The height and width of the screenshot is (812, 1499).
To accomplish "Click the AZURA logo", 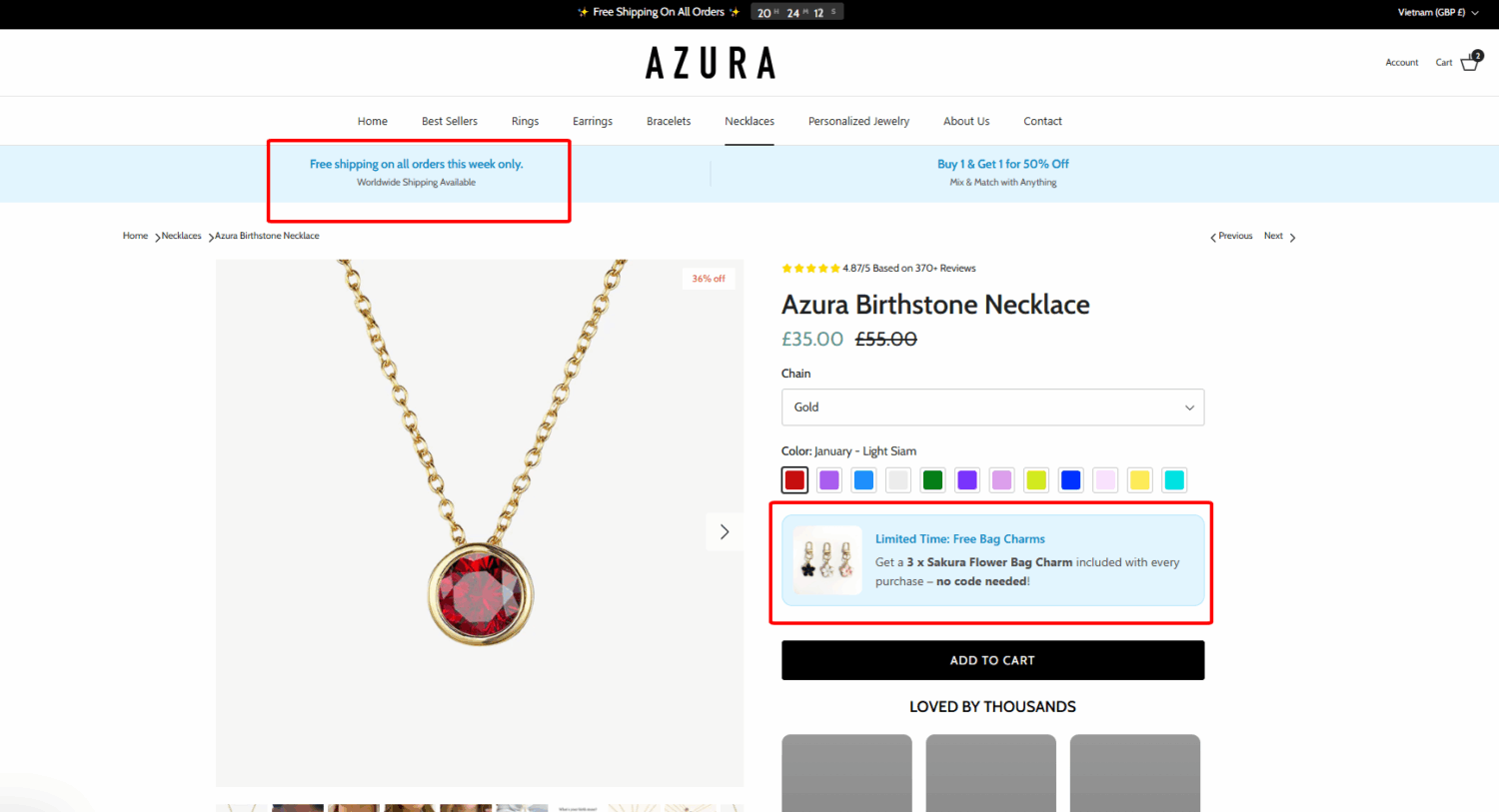I will click(711, 63).
